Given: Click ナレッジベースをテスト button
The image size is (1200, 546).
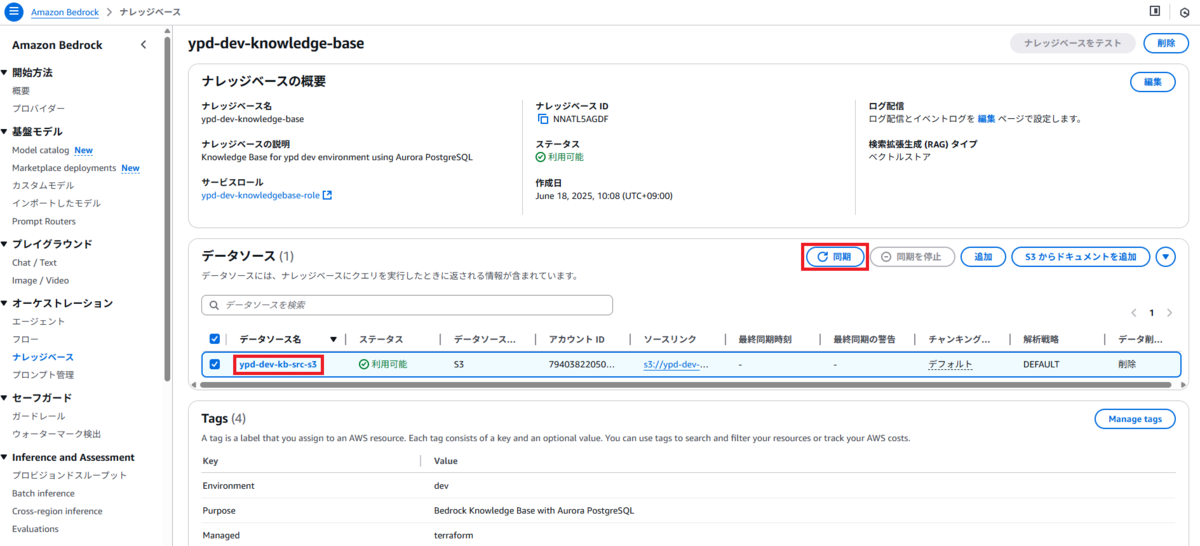Looking at the screenshot, I should [1073, 43].
